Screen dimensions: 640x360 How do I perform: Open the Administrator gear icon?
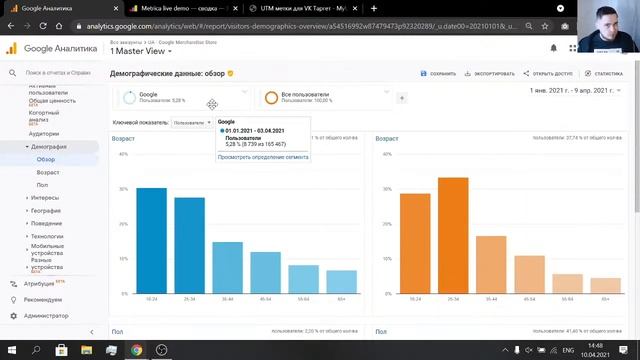13,316
